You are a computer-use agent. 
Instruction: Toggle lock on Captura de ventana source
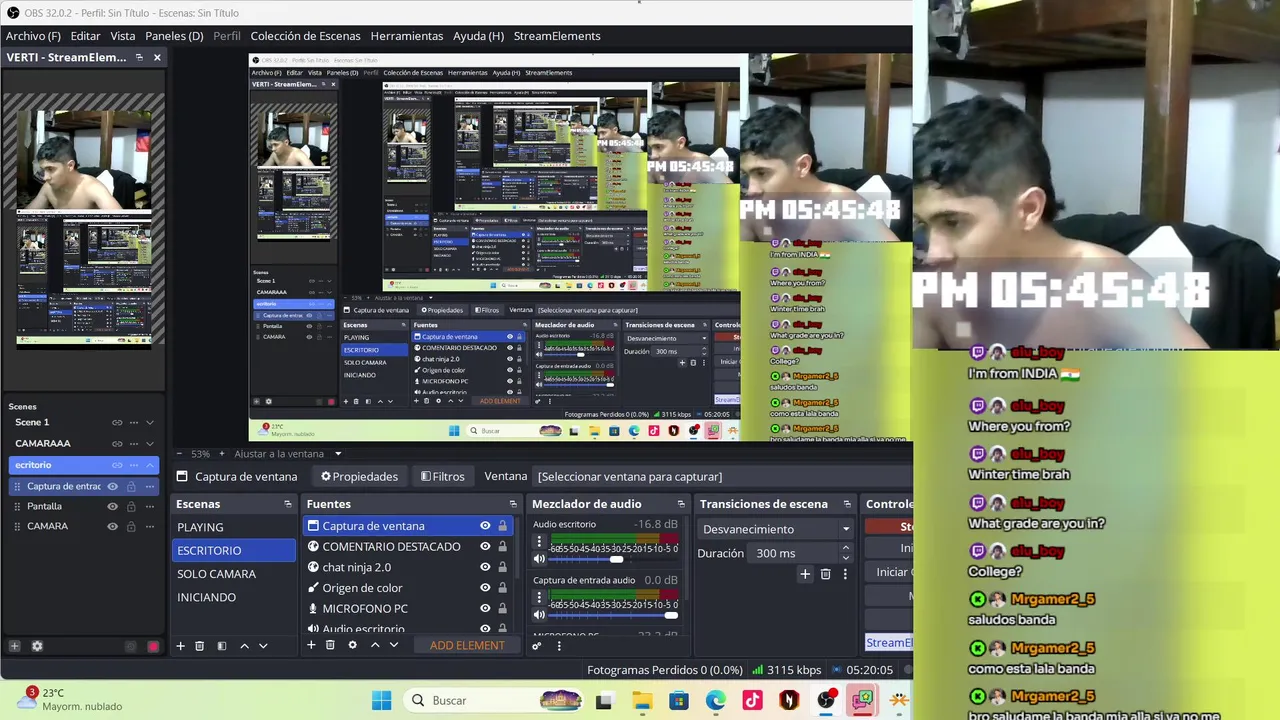[x=502, y=526]
